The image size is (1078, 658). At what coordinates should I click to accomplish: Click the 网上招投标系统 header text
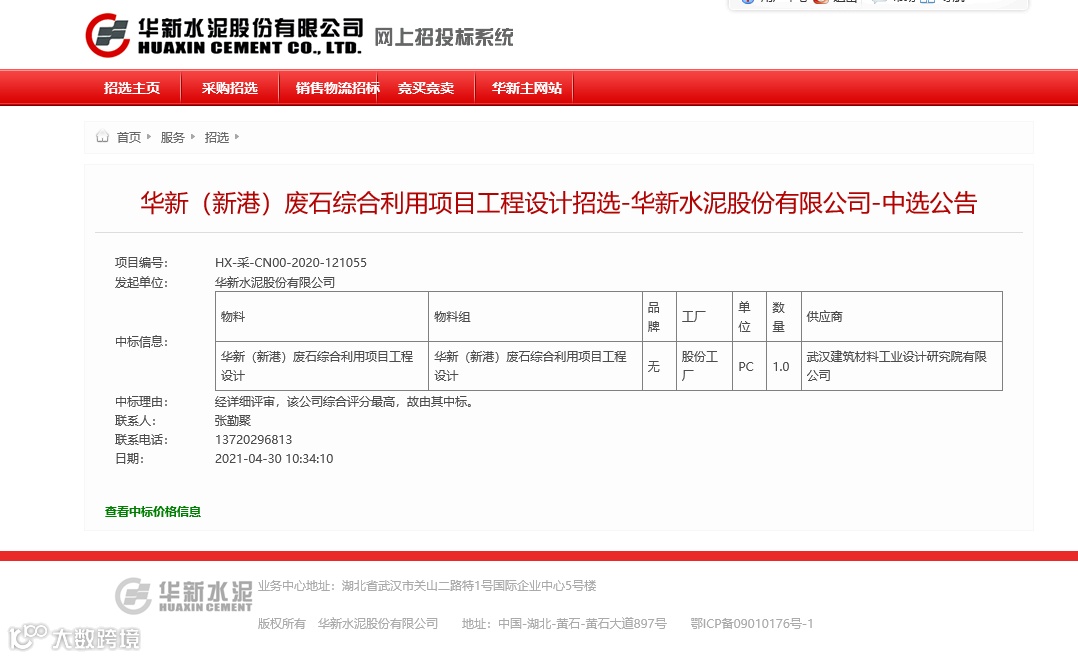click(x=444, y=37)
